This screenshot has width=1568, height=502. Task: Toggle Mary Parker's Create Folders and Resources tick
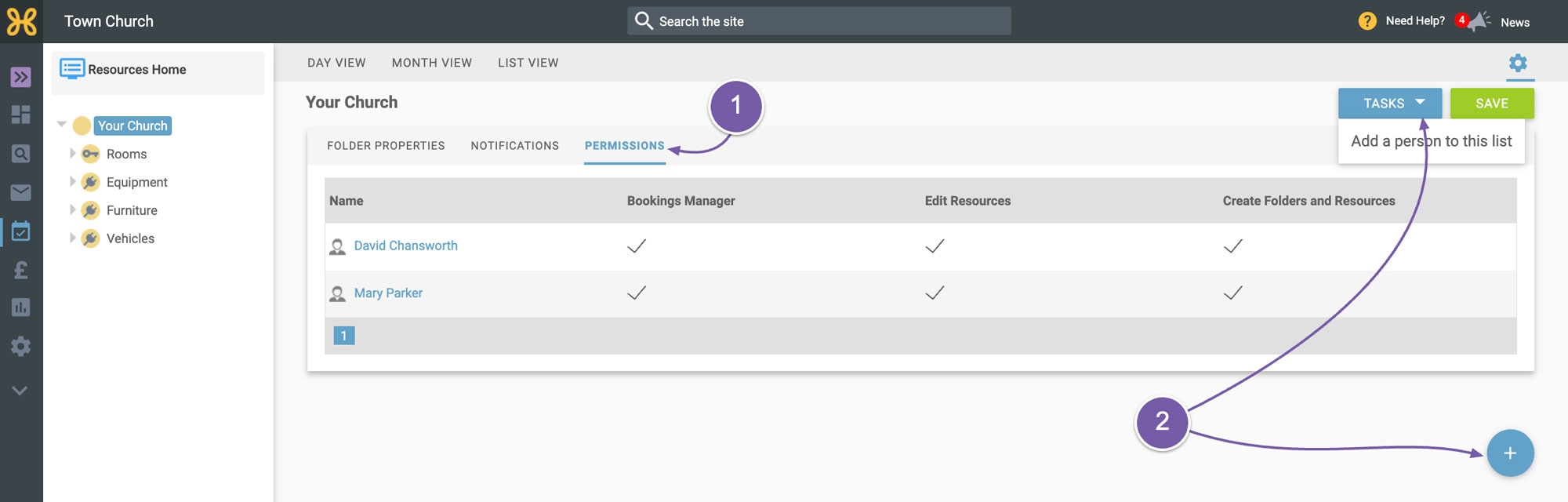[1233, 293]
